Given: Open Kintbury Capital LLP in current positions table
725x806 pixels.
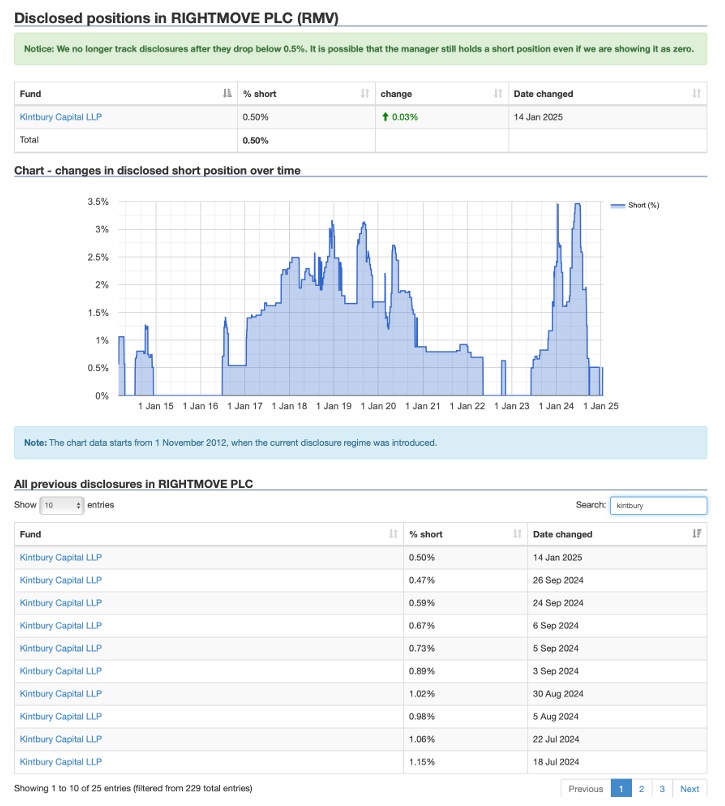Looking at the screenshot, I should pyautogui.click(x=61, y=117).
